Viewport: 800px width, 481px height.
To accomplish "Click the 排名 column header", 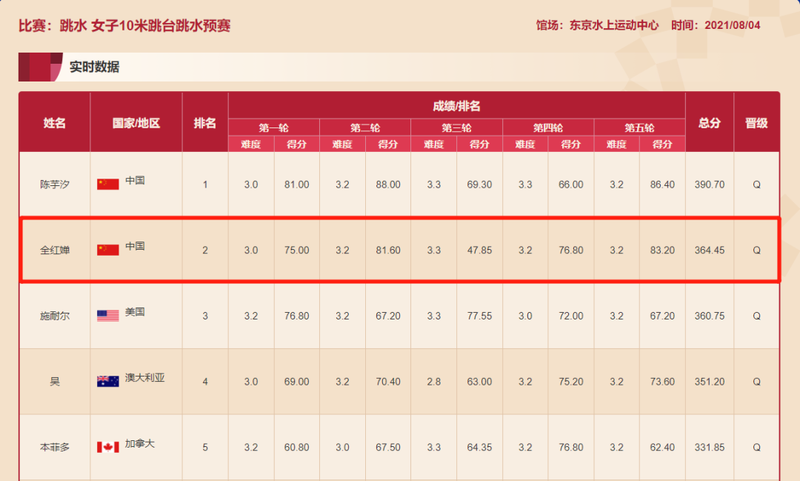I will [205, 122].
